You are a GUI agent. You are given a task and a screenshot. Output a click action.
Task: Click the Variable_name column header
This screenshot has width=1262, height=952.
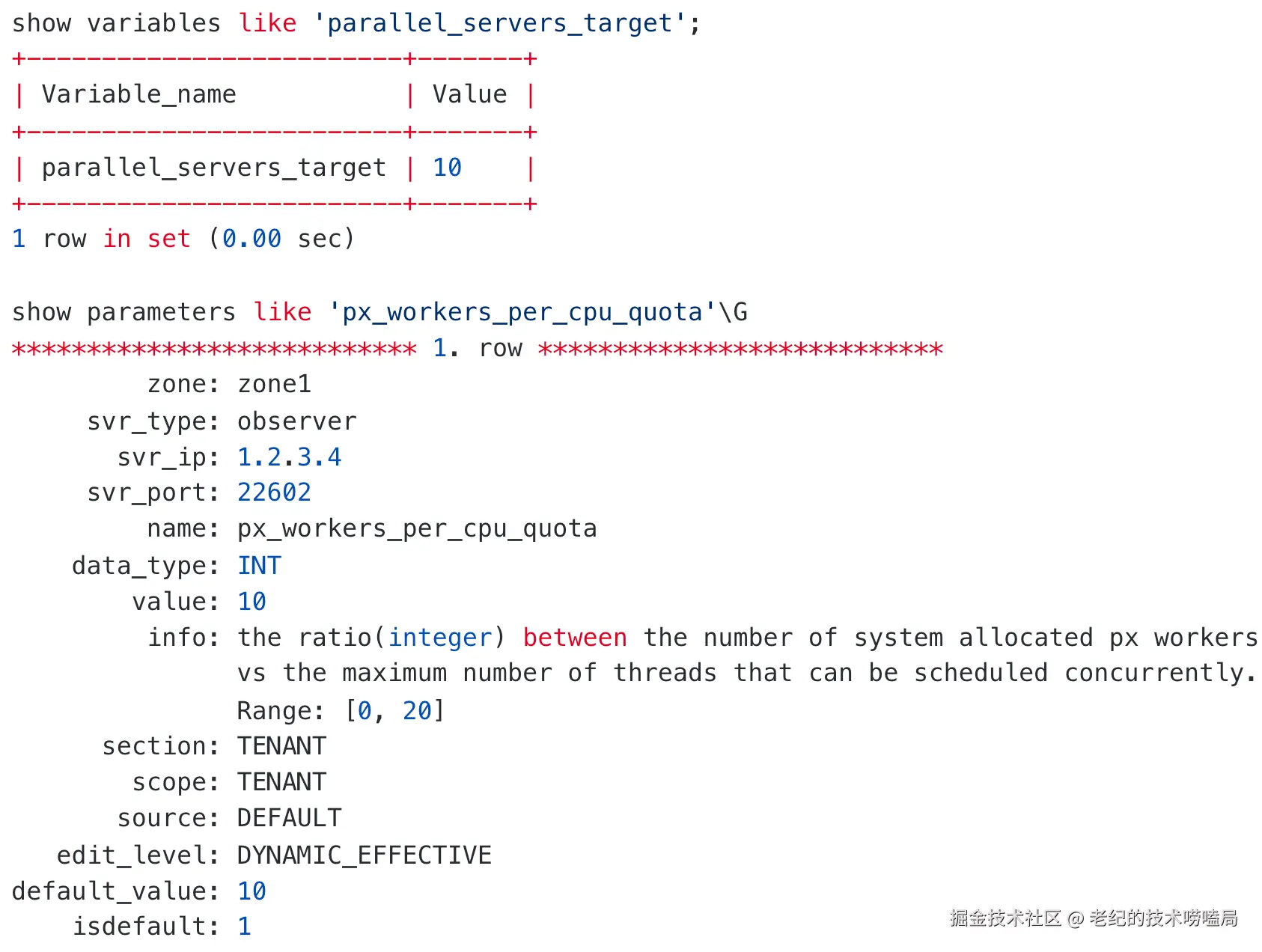click(138, 94)
